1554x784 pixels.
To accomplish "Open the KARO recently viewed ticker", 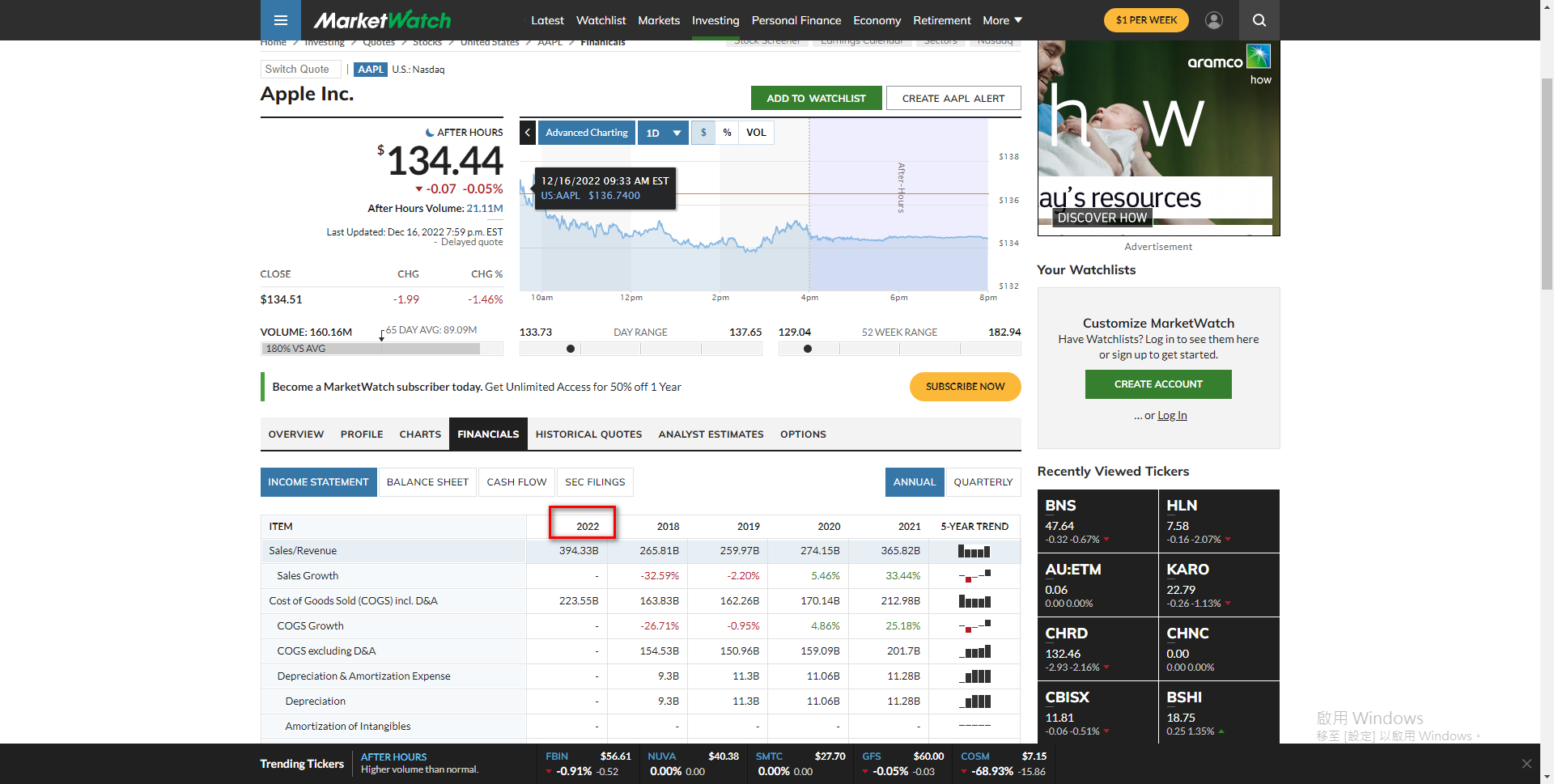I will 1219,585.
